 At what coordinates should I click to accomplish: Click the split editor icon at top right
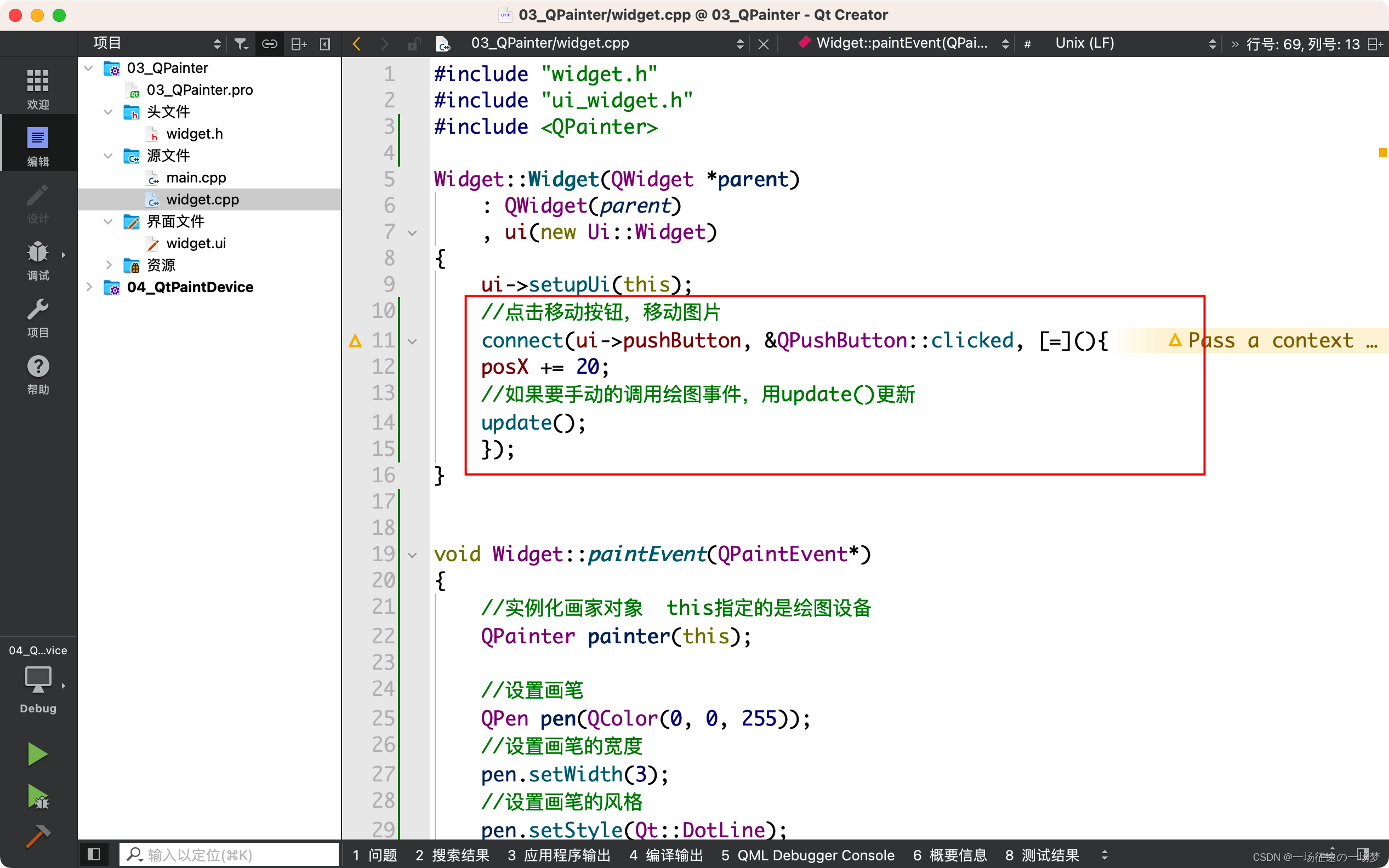click(1375, 44)
